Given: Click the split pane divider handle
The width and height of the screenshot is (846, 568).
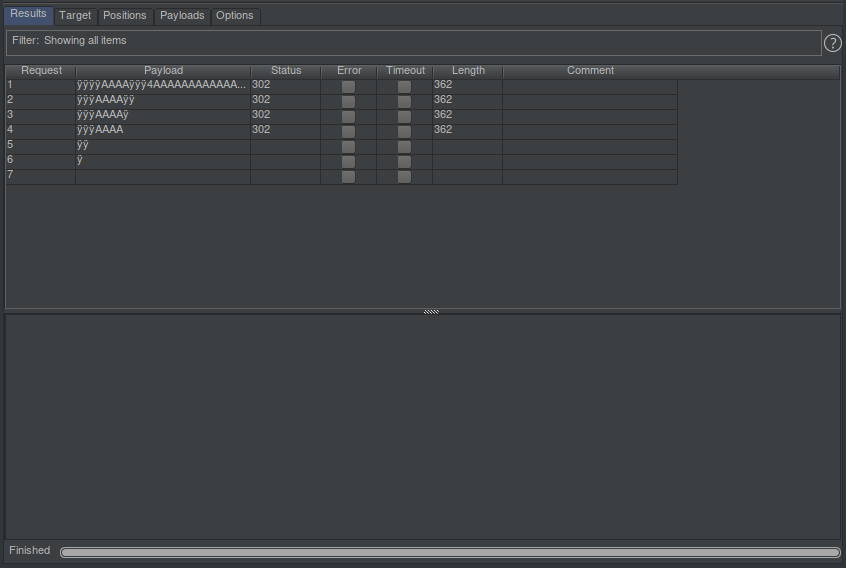Looking at the screenshot, I should pyautogui.click(x=431, y=312).
